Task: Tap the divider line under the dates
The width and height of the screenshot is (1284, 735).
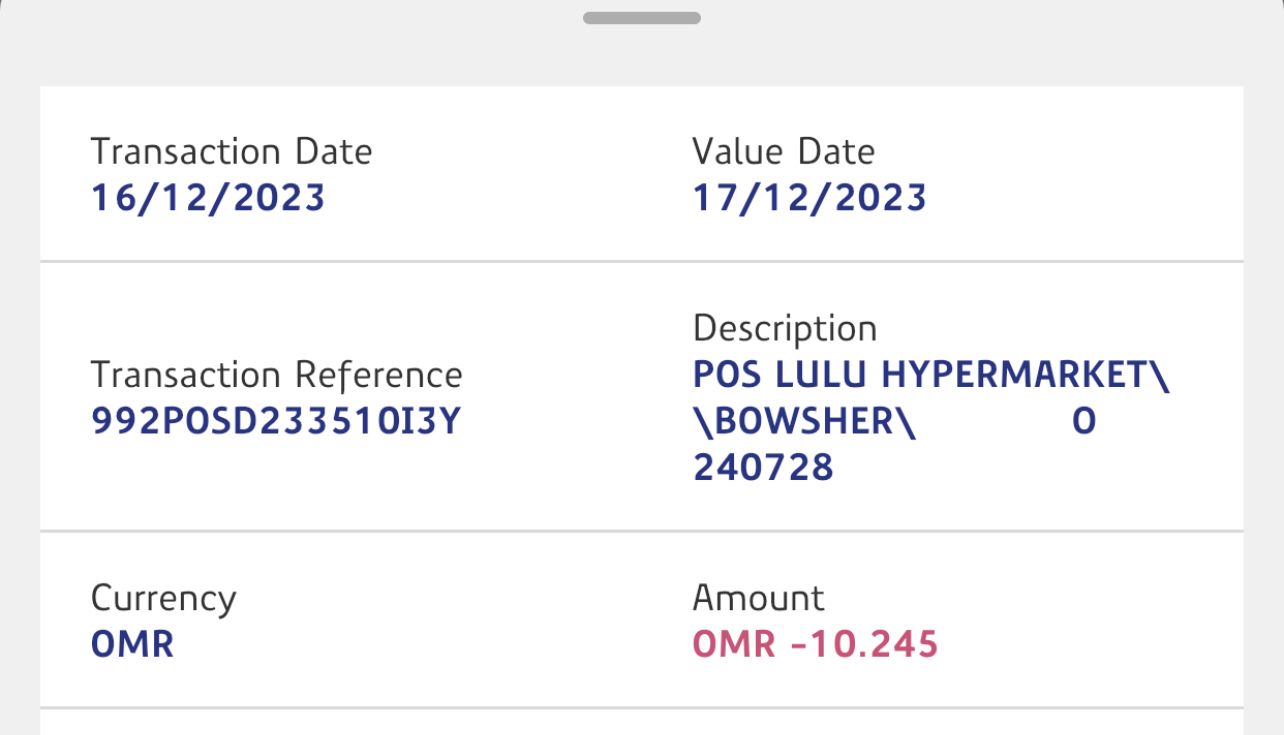Action: 641,261
